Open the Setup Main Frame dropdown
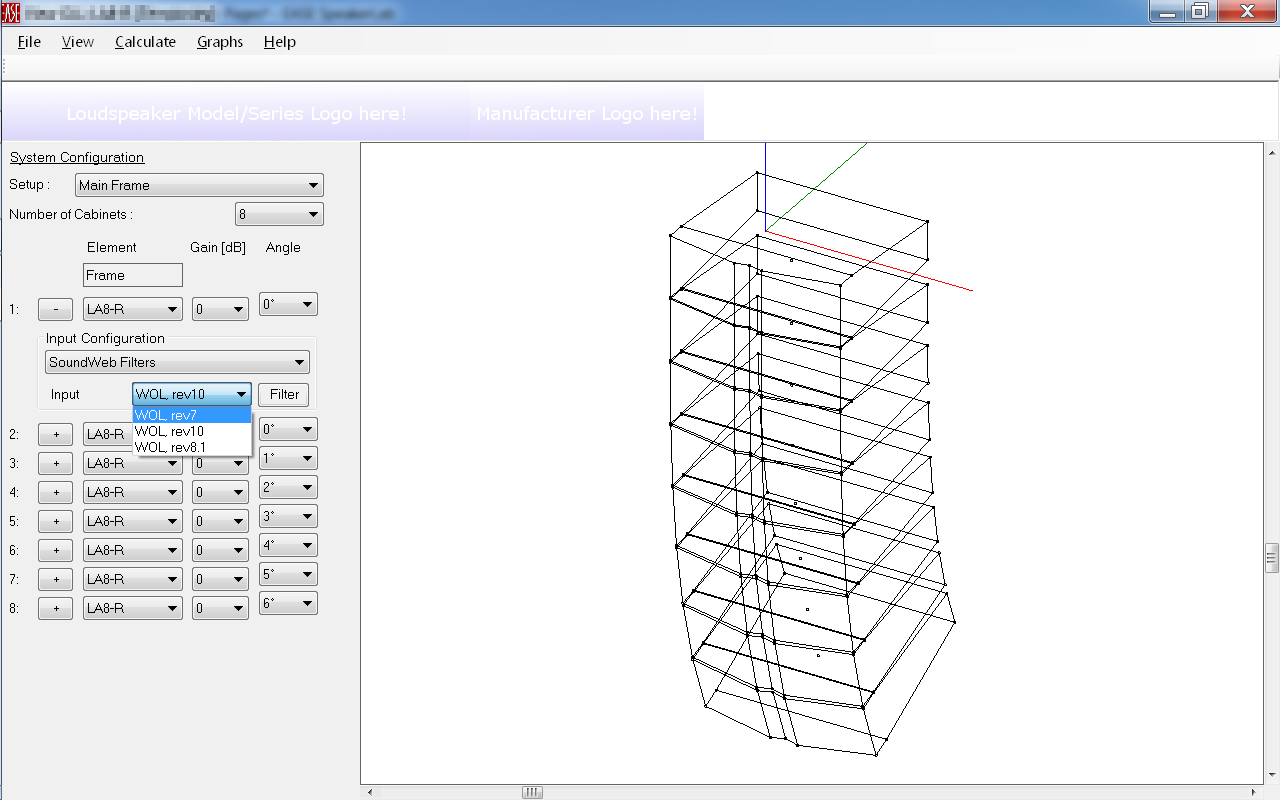Viewport: 1280px width, 800px height. click(x=199, y=185)
